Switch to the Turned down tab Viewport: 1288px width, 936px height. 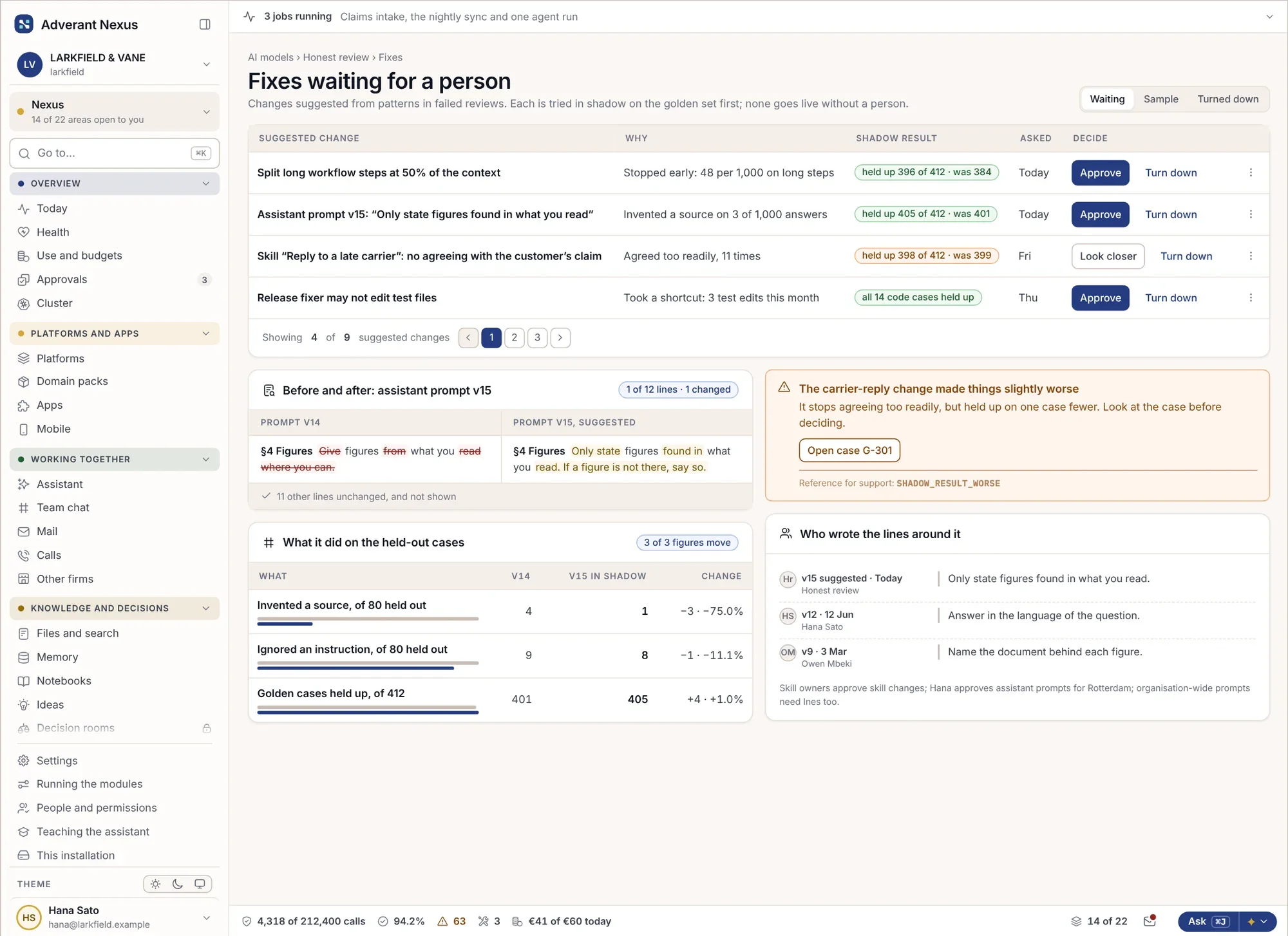pos(1227,99)
